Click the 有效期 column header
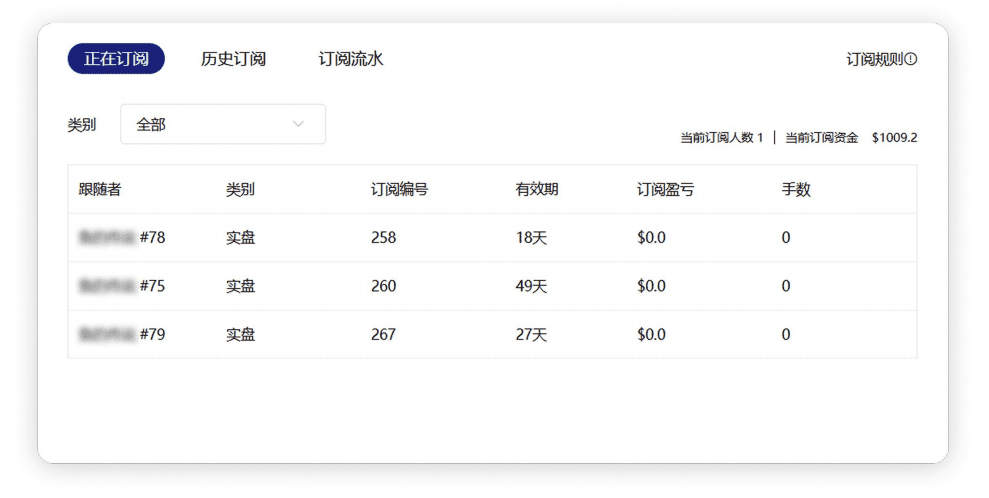Image resolution: width=989 pixels, height=498 pixels. click(x=537, y=189)
